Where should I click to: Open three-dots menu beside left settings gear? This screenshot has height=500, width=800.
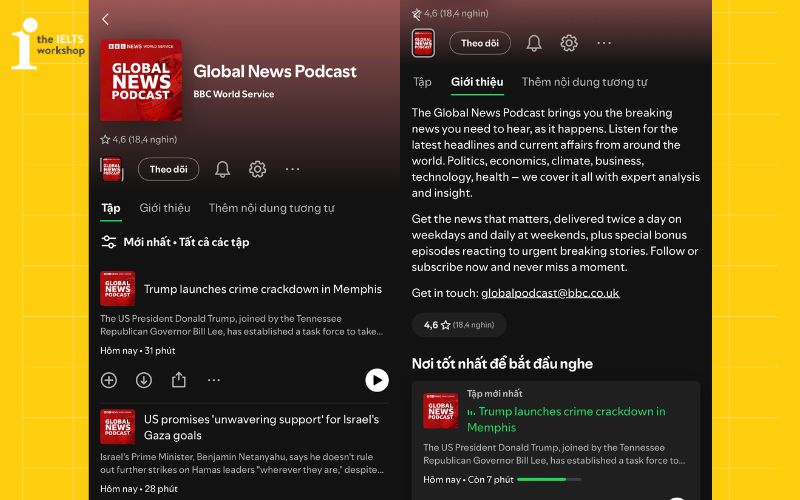pos(292,169)
